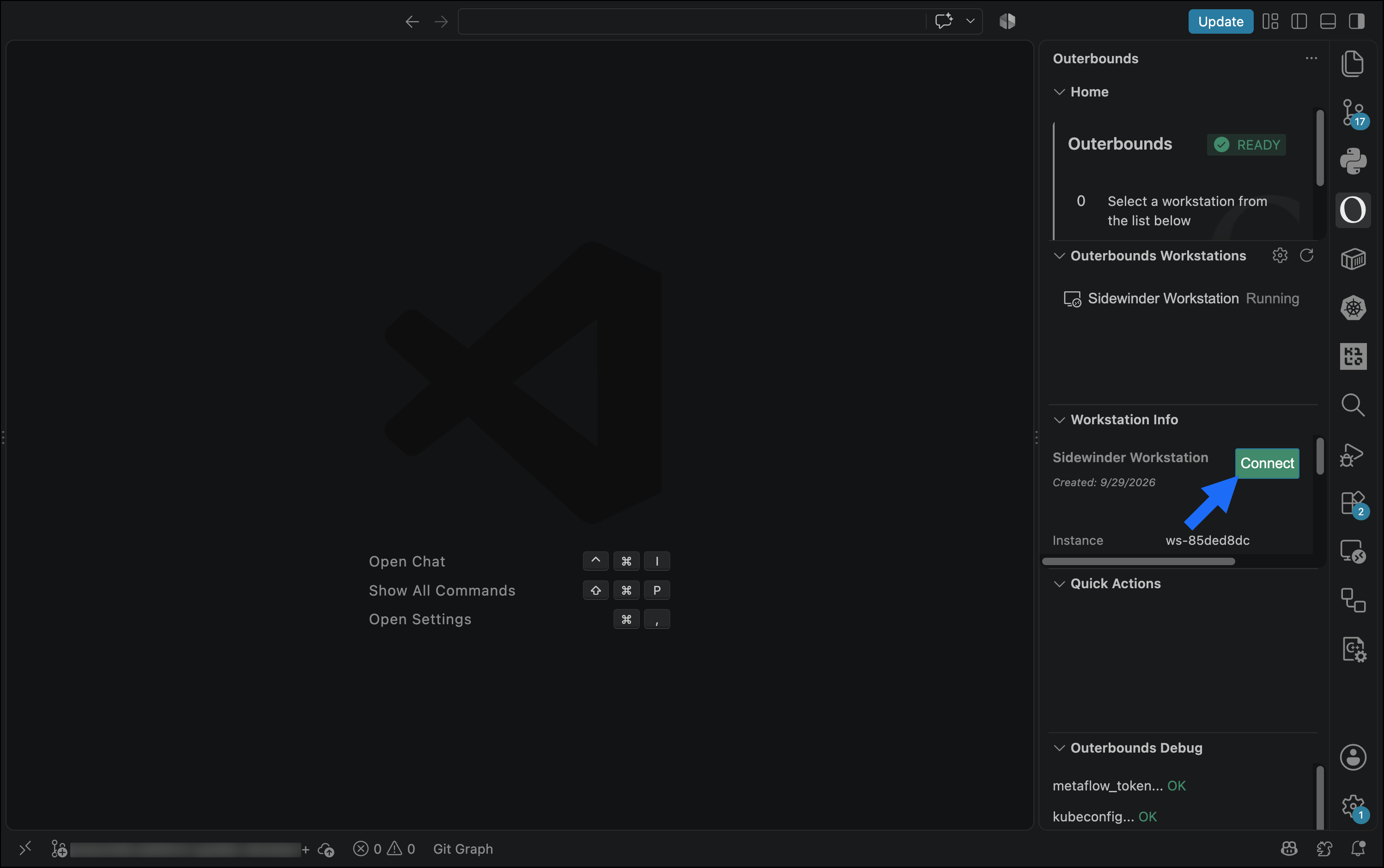Click the Workstation Info horizontal scrollbar
1384x868 pixels.
(x=1138, y=561)
